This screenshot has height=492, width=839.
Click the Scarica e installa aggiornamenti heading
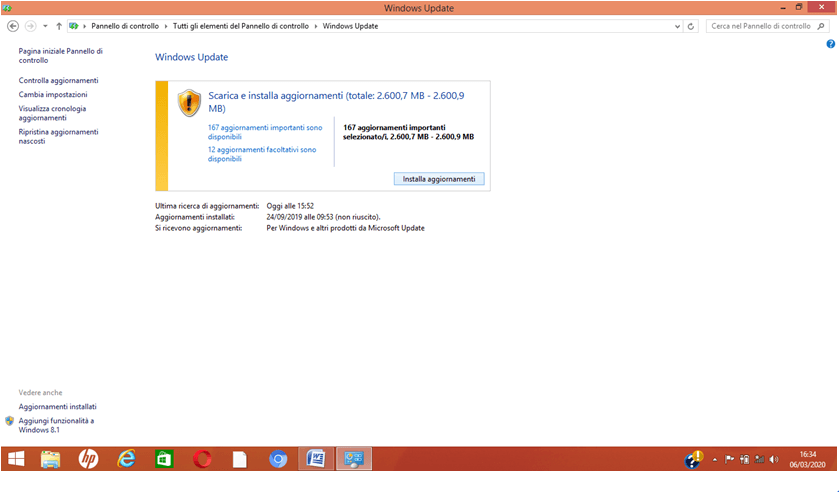(x=336, y=102)
